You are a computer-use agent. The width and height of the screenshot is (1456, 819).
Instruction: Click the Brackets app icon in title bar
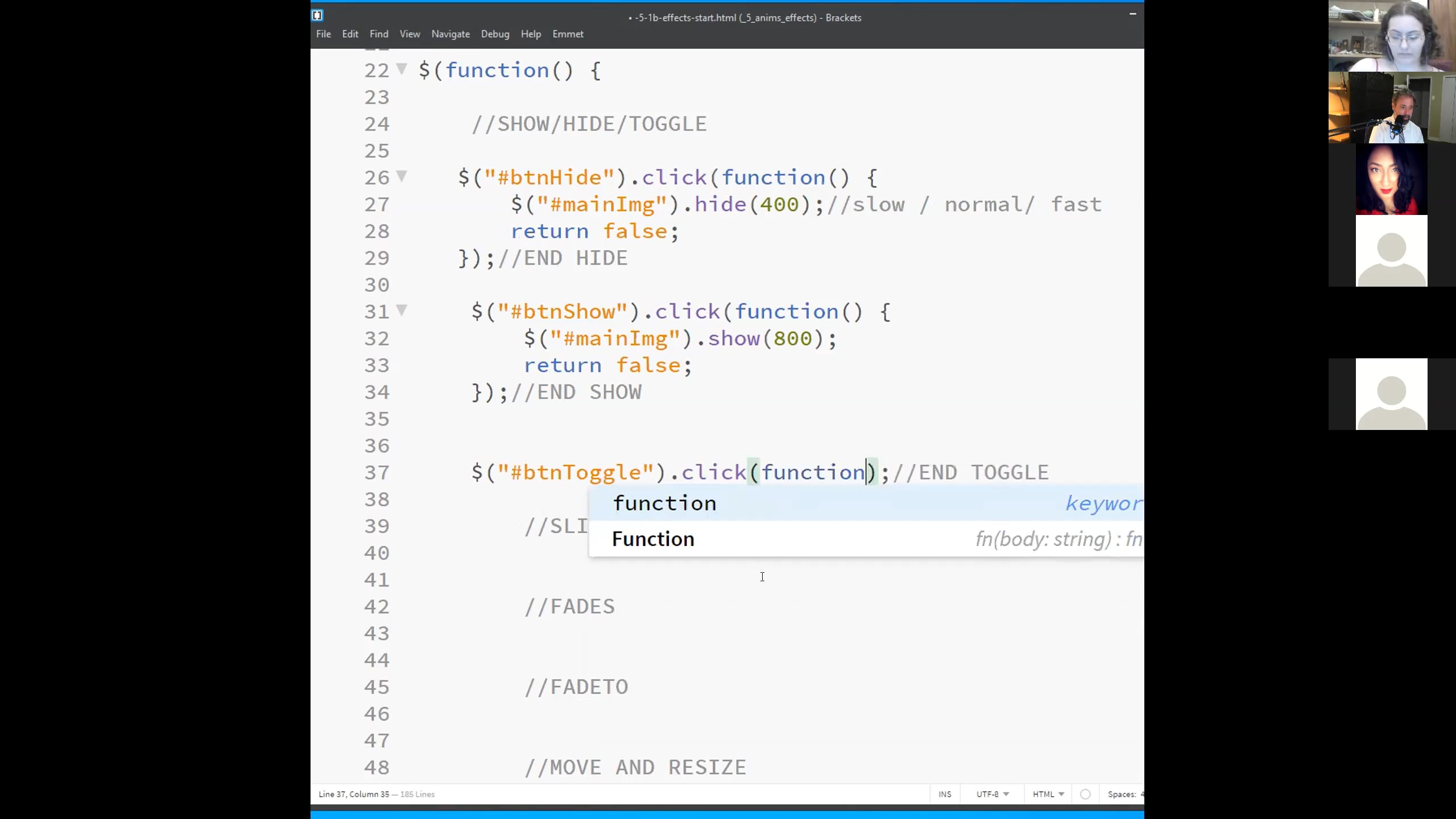pyautogui.click(x=317, y=15)
